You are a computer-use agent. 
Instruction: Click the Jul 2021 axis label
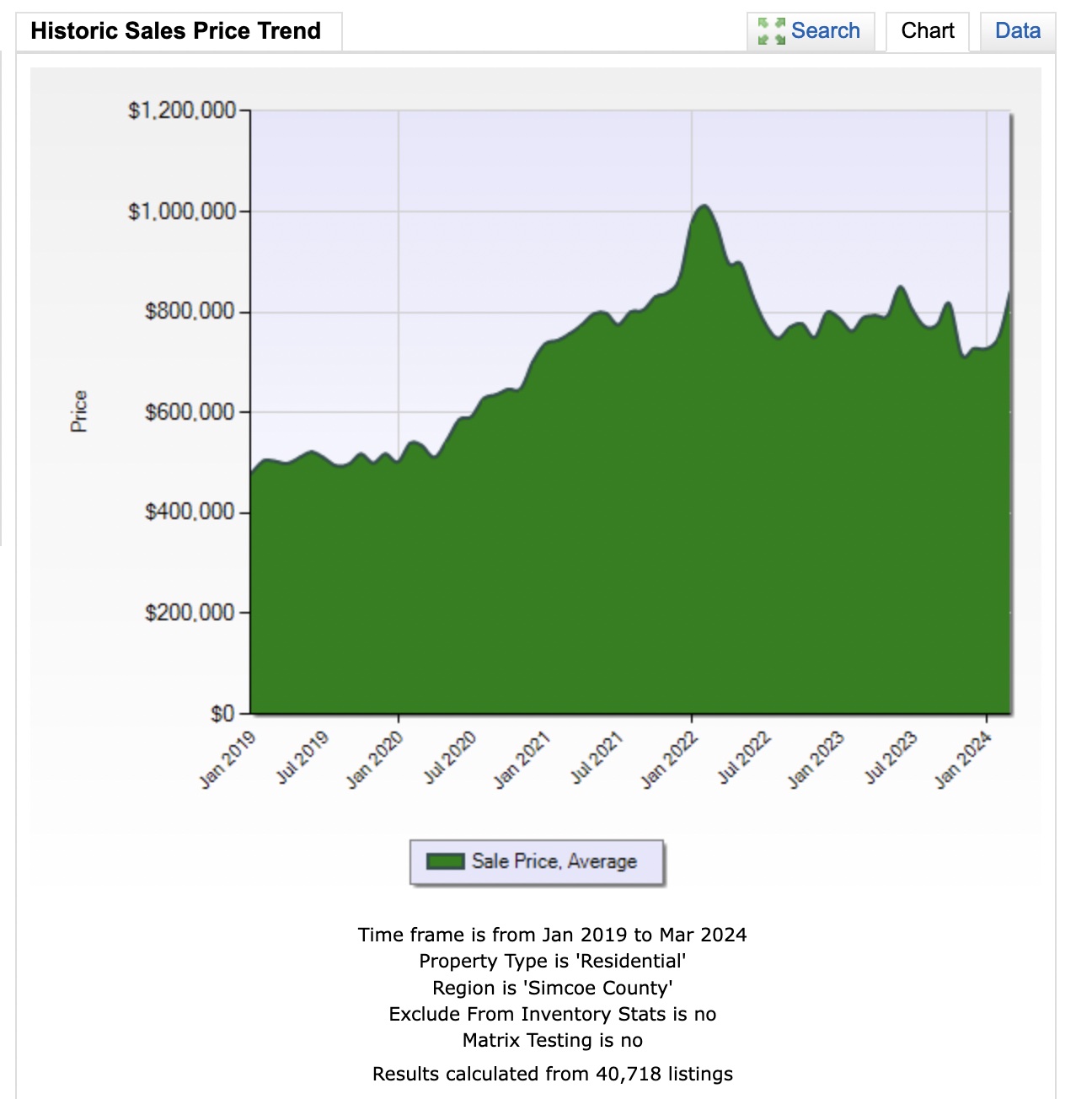(x=597, y=758)
